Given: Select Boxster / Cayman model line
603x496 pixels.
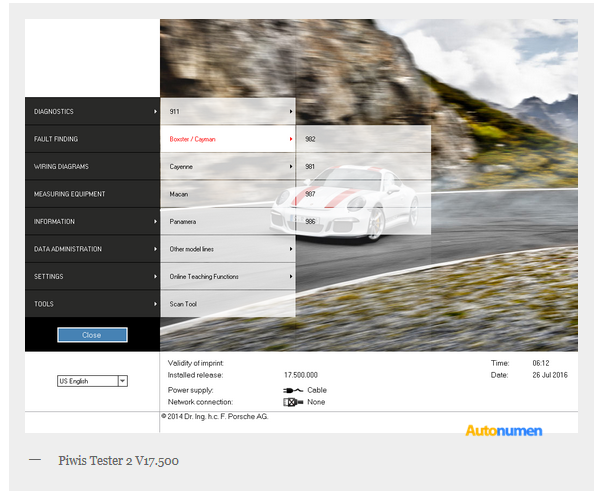Looking at the screenshot, I should [228, 139].
